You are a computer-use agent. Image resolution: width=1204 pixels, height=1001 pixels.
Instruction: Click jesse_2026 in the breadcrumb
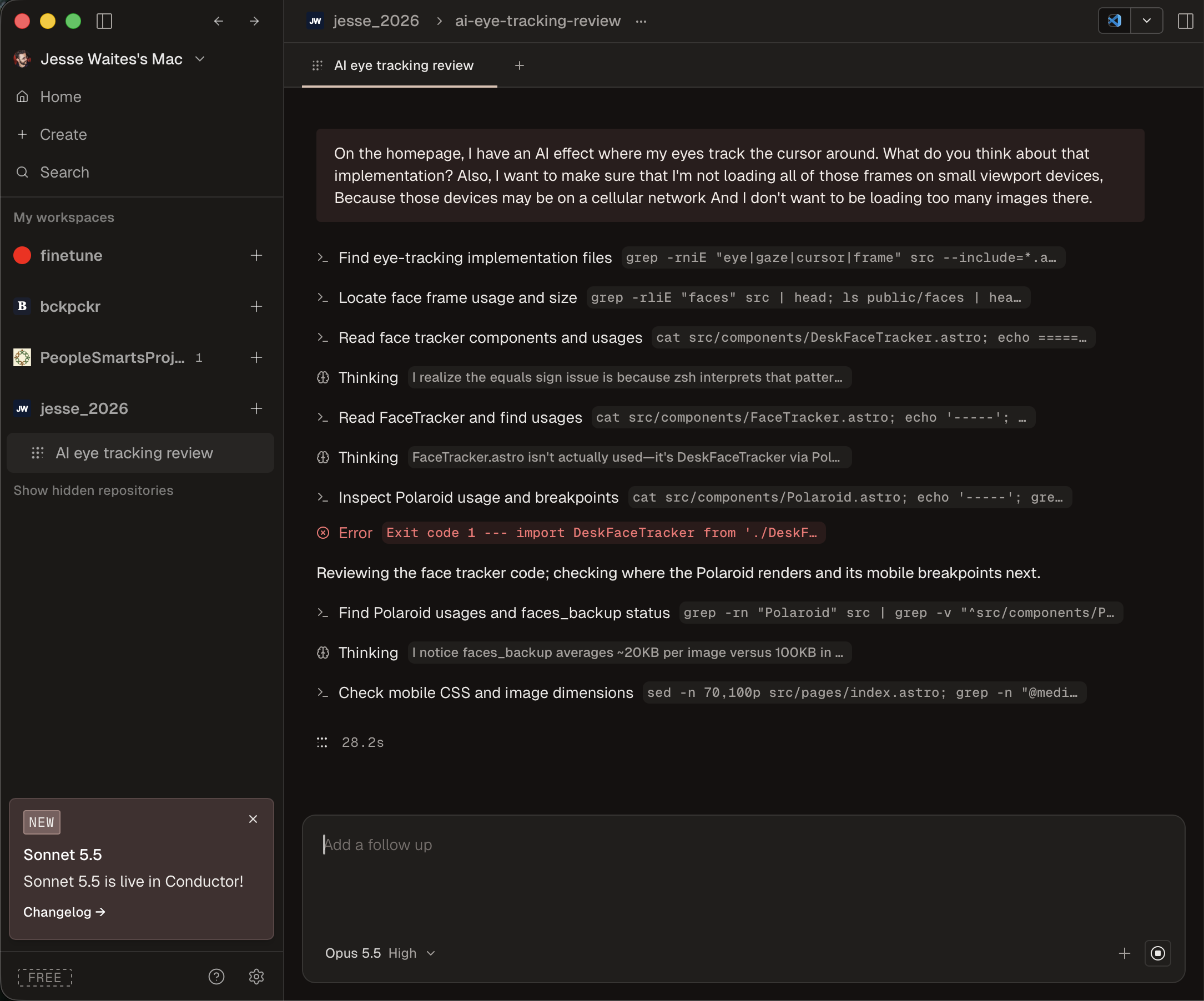pos(376,21)
